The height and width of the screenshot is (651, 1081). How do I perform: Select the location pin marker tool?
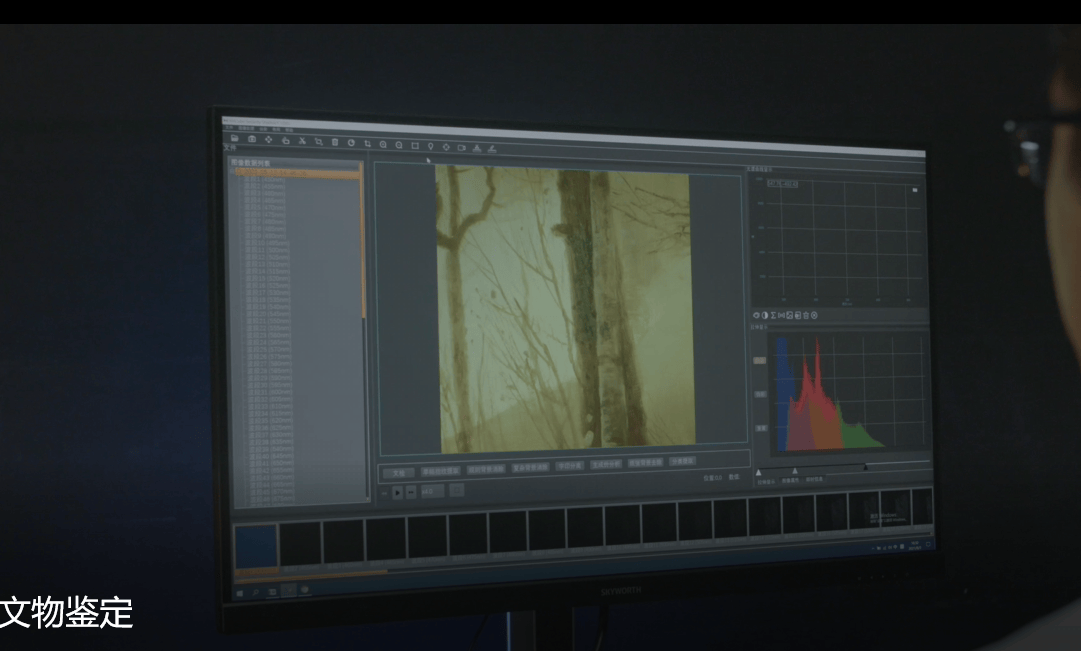tap(431, 146)
